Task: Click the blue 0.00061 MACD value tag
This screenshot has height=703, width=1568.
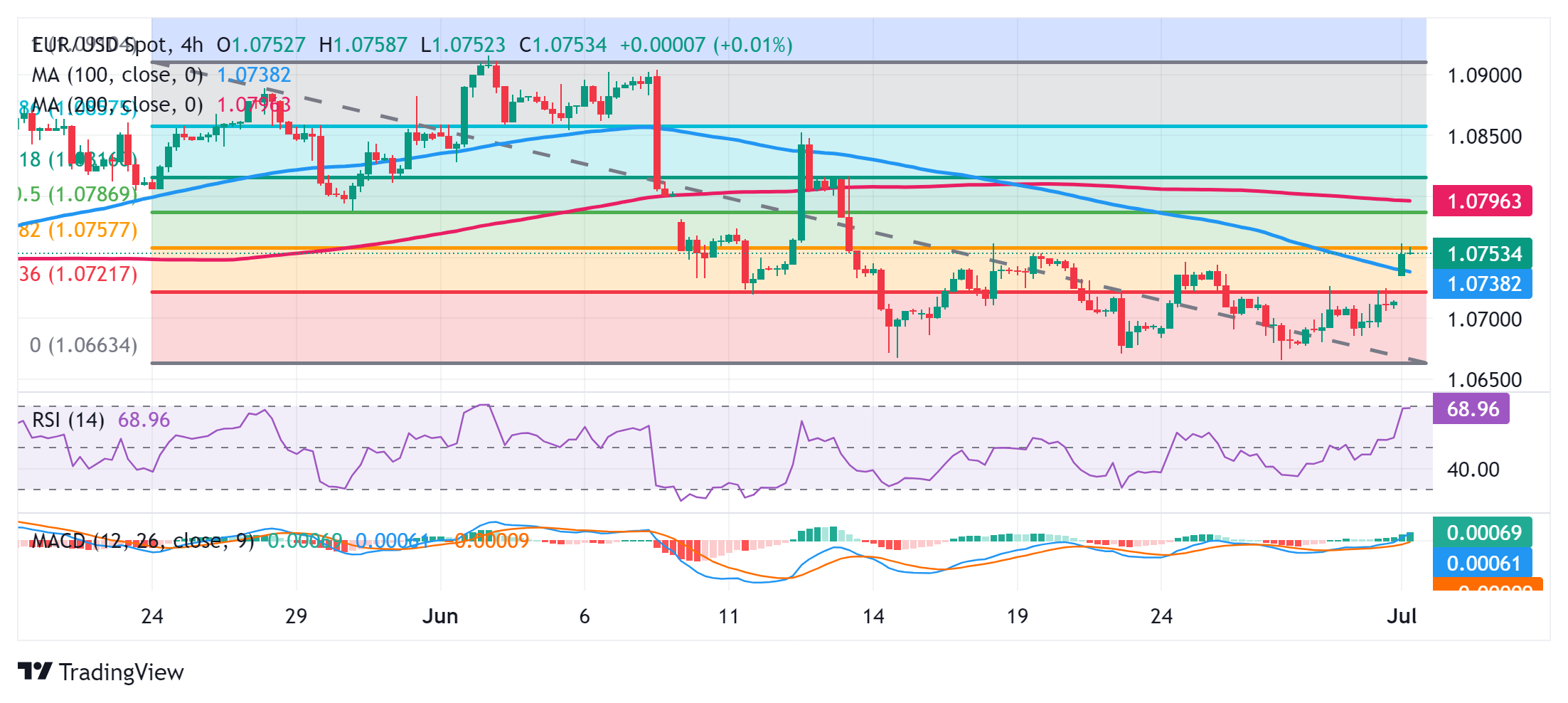Action: point(1484,564)
